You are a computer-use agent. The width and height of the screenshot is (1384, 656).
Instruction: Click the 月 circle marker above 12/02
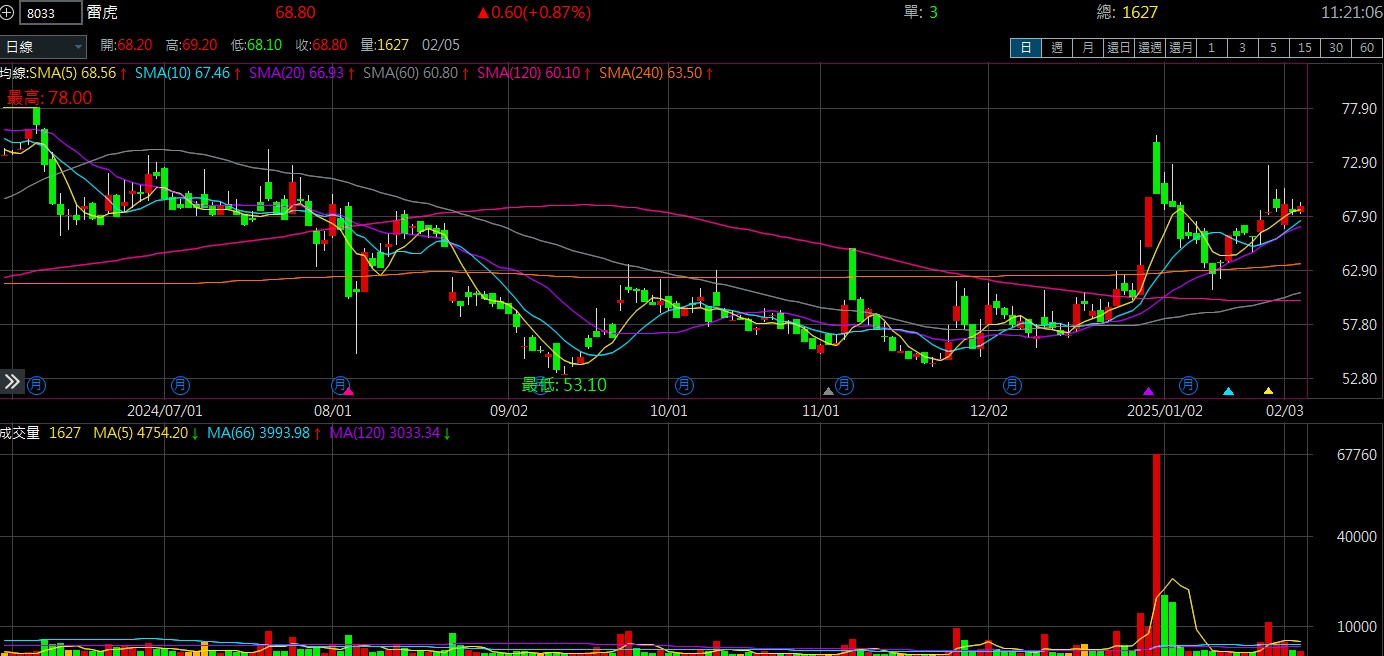(x=1012, y=383)
